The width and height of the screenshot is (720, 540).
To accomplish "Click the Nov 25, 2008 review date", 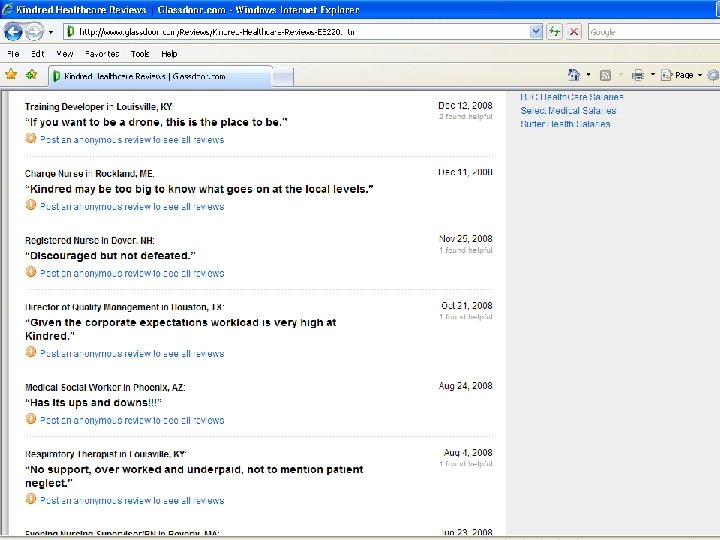I will pos(466,239).
